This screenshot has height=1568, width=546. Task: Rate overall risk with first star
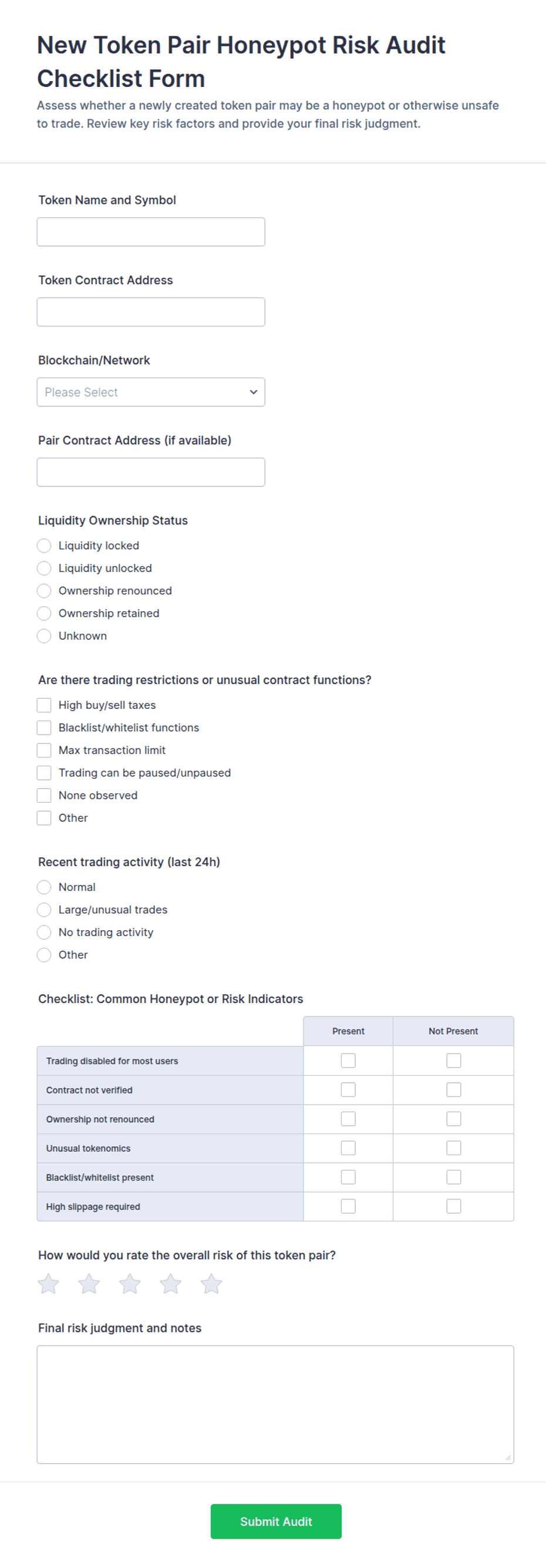[48, 1284]
